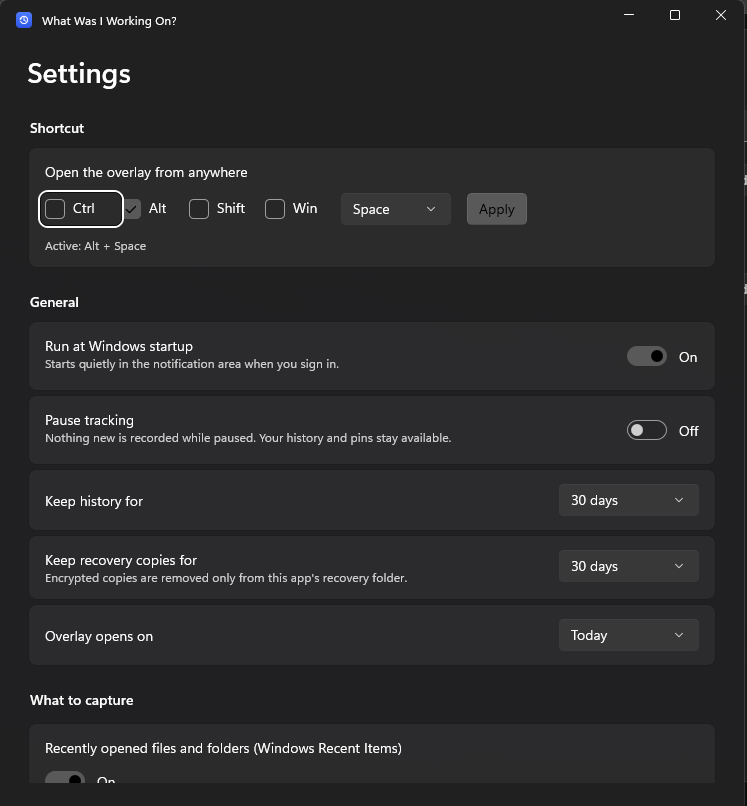Click the 'What to capture' section heading

pyautogui.click(x=81, y=701)
